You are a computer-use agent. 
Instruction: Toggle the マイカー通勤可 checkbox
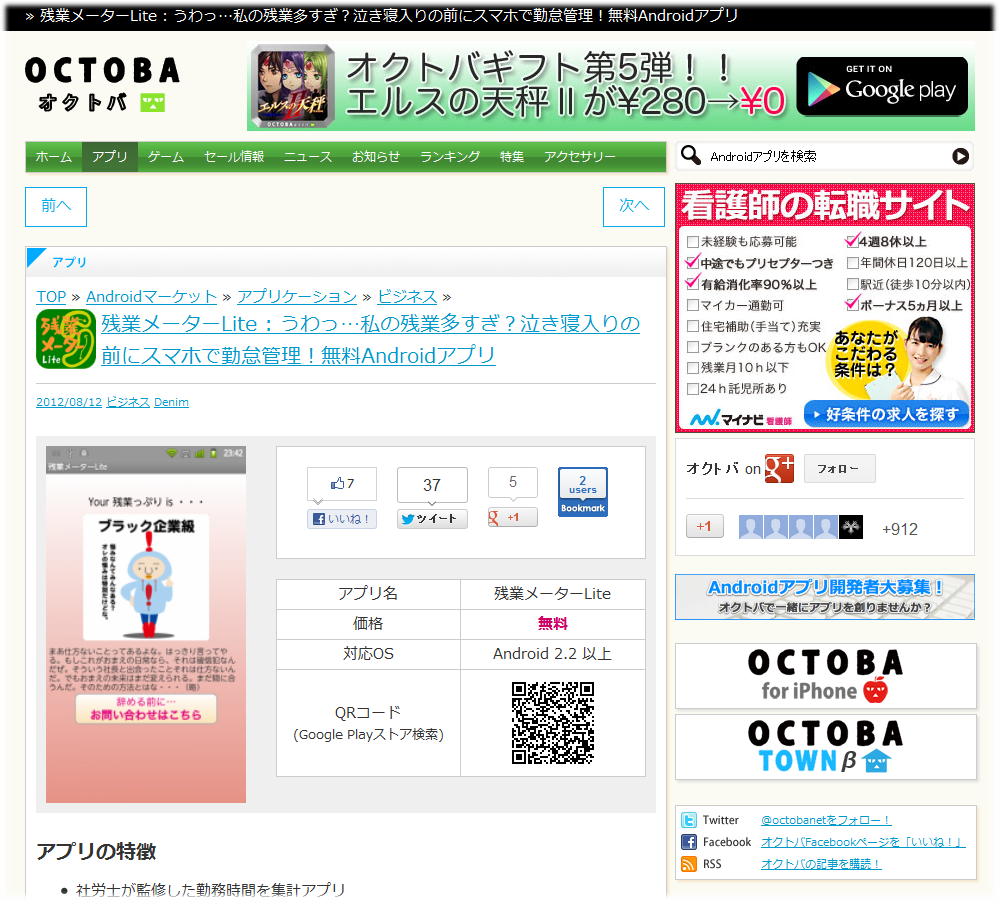coord(693,305)
